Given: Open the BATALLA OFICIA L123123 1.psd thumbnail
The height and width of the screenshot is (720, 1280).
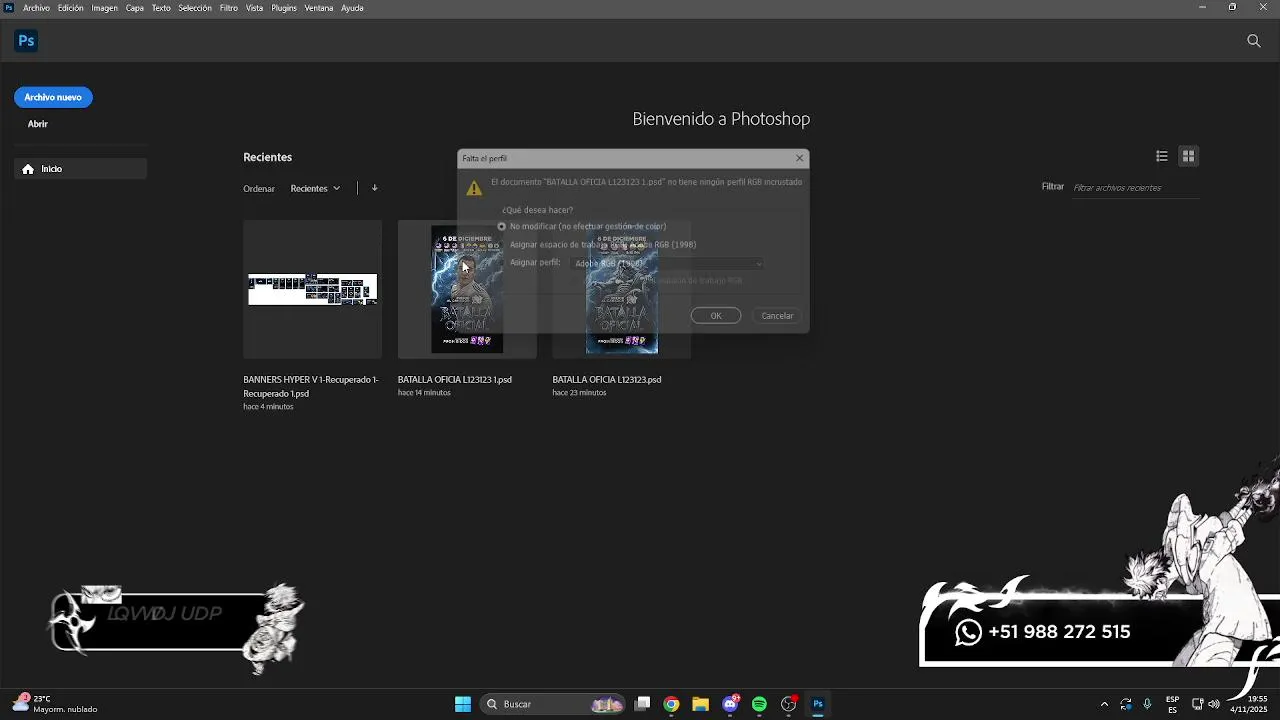Looking at the screenshot, I should click(x=467, y=289).
